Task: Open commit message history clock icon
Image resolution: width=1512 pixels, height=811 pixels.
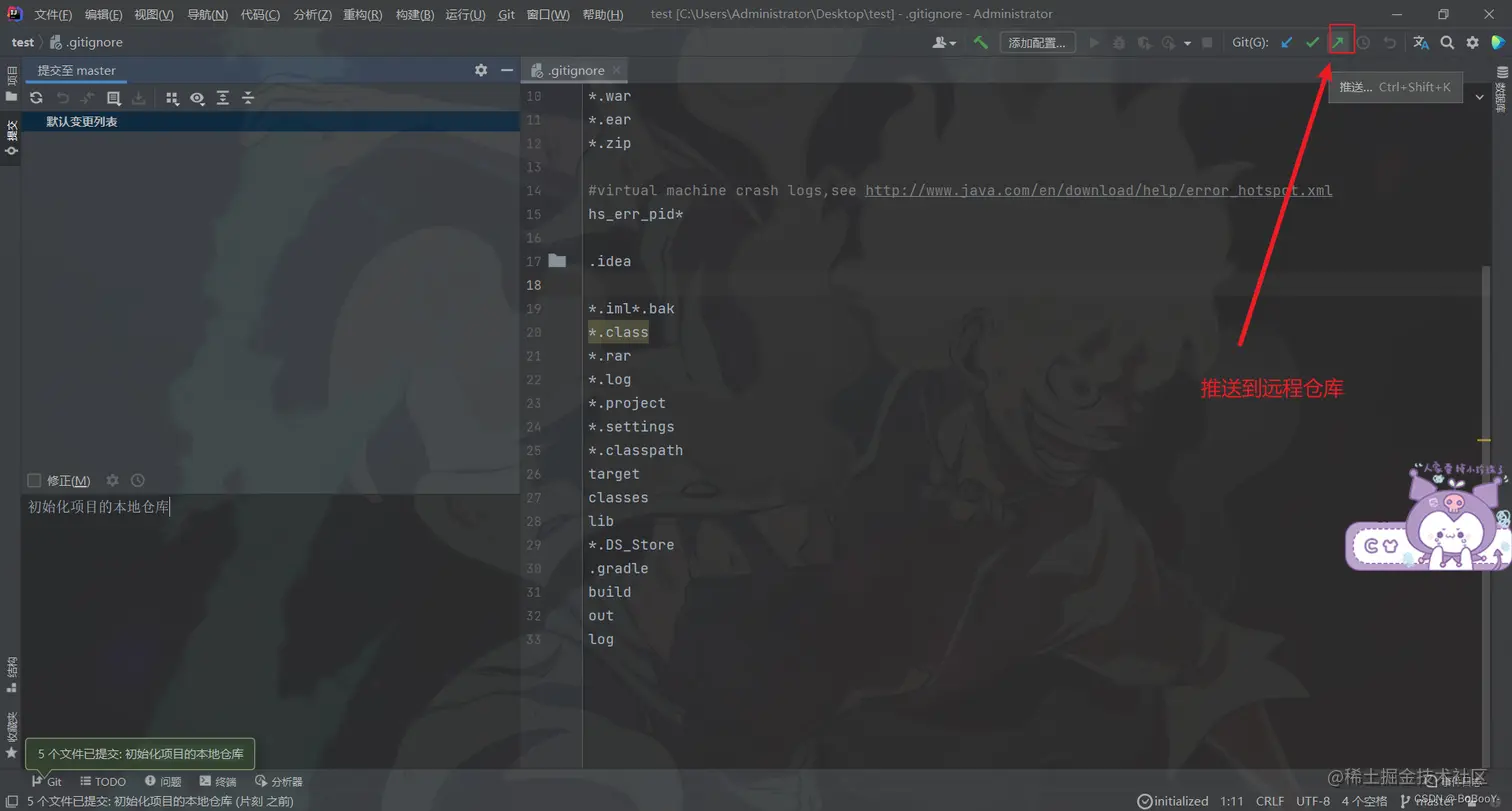Action: click(138, 480)
